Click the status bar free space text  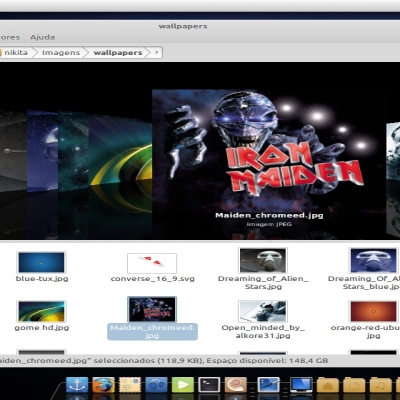[x=267, y=361]
